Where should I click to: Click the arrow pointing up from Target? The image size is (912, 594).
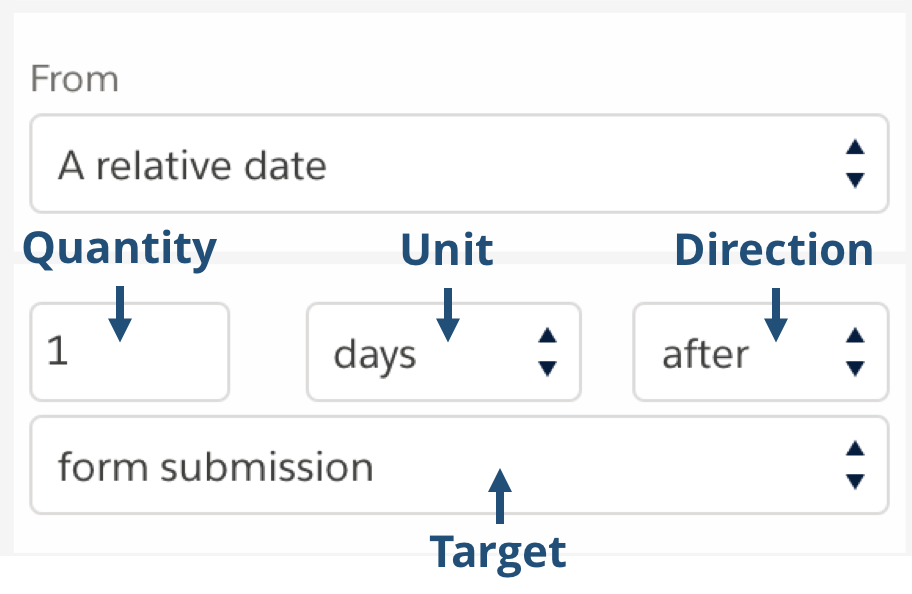pos(501,497)
